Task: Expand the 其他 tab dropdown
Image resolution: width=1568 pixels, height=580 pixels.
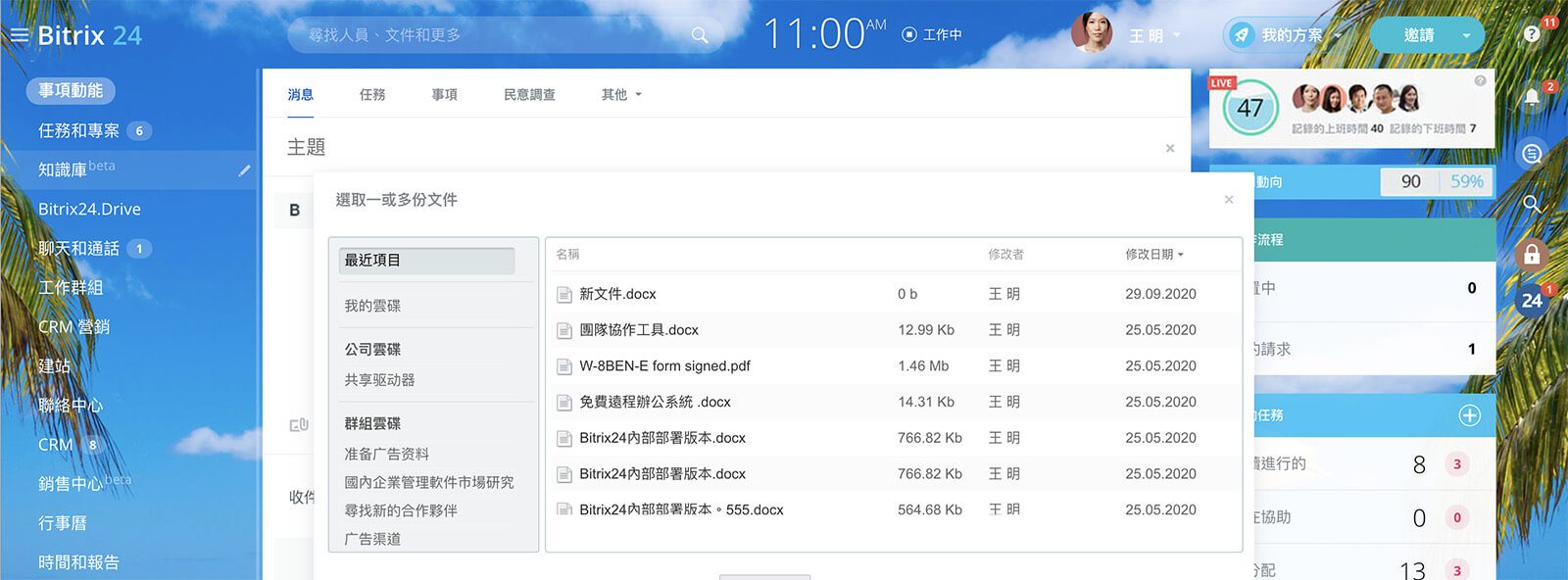Action: 621,94
